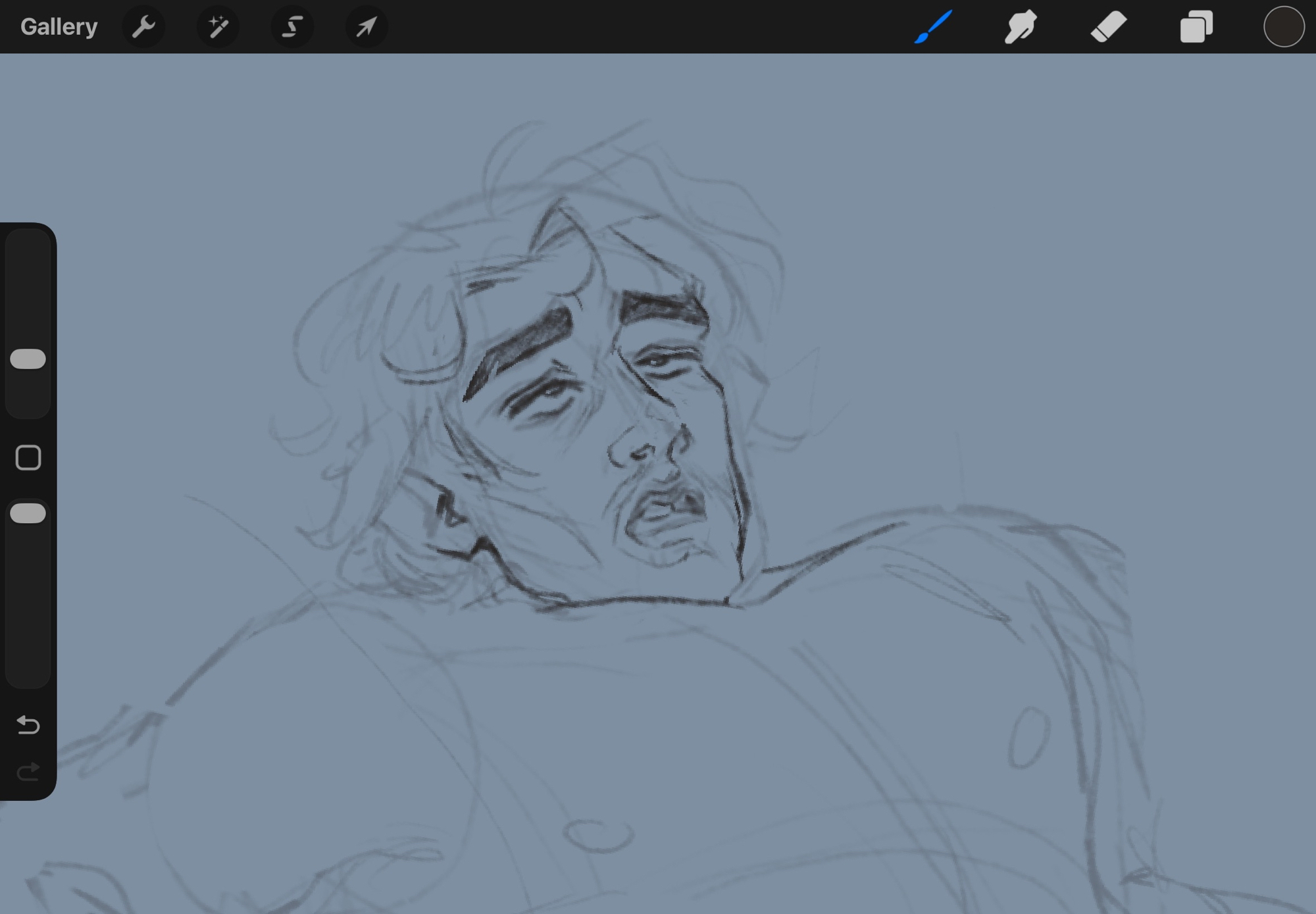This screenshot has height=914, width=1316.
Task: Open the active color picker circle
Action: (1283, 27)
